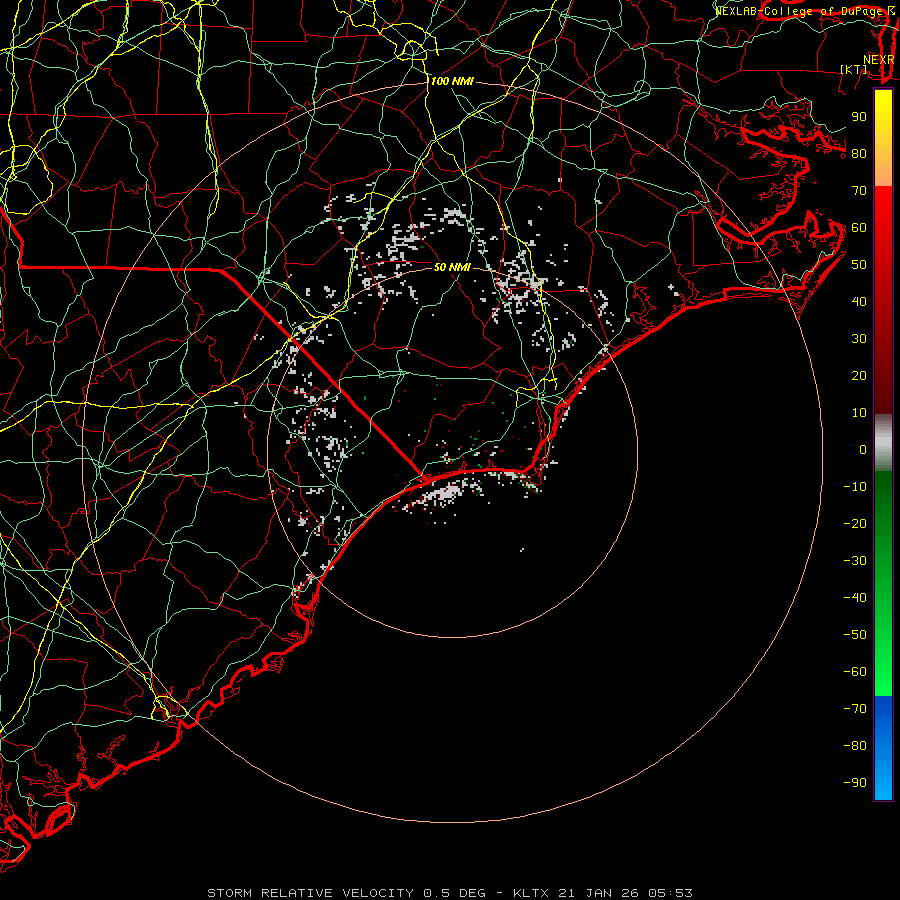Click the positive 30 scale value

859,339
